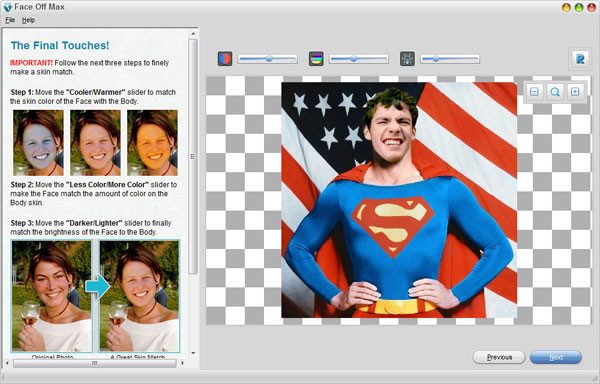Click the color saturation rainbow icon
This screenshot has height=384, width=600.
pos(316,59)
